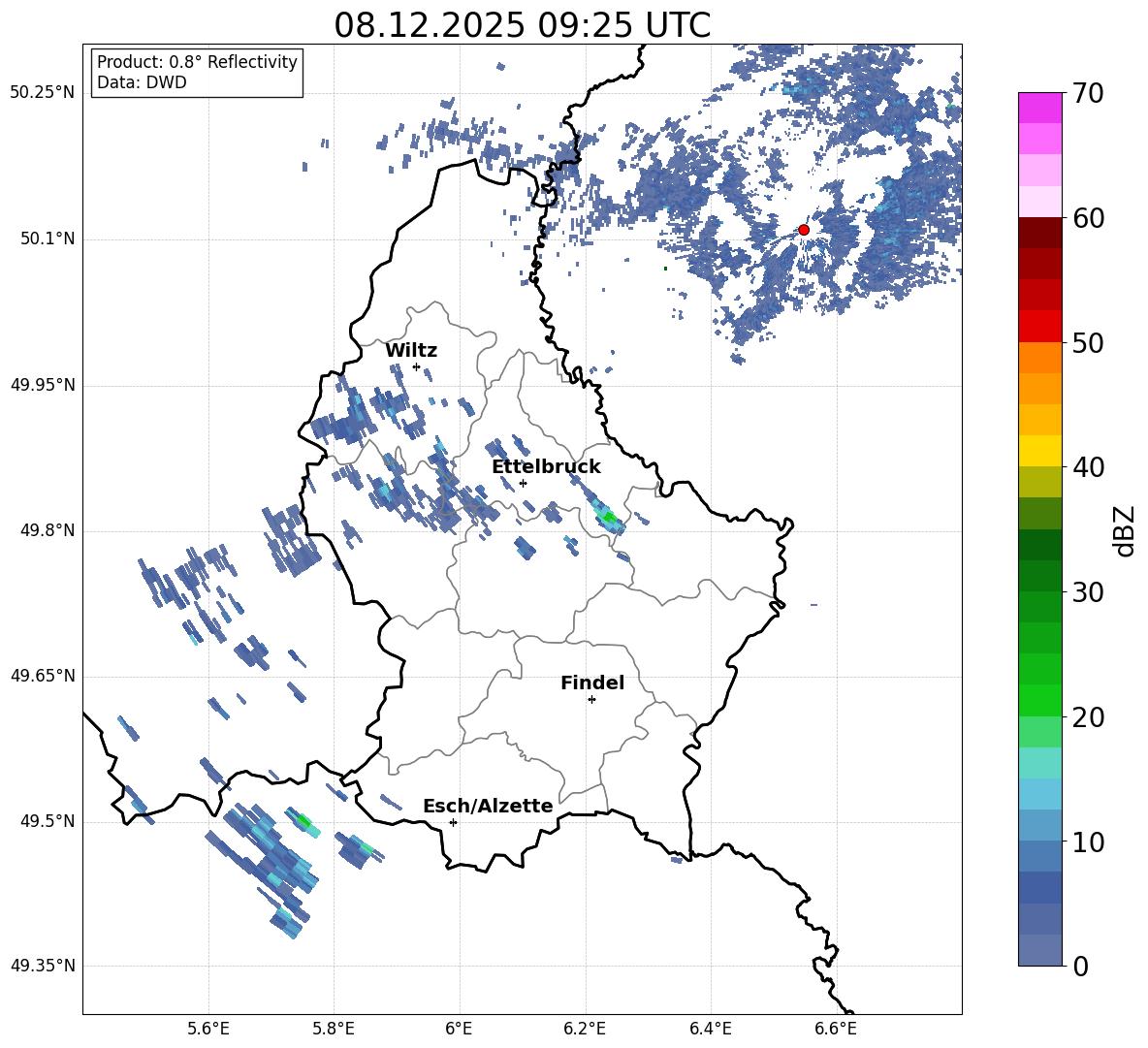
Task: Click the Esch/Alzette station cross marker
Action: coord(453,822)
